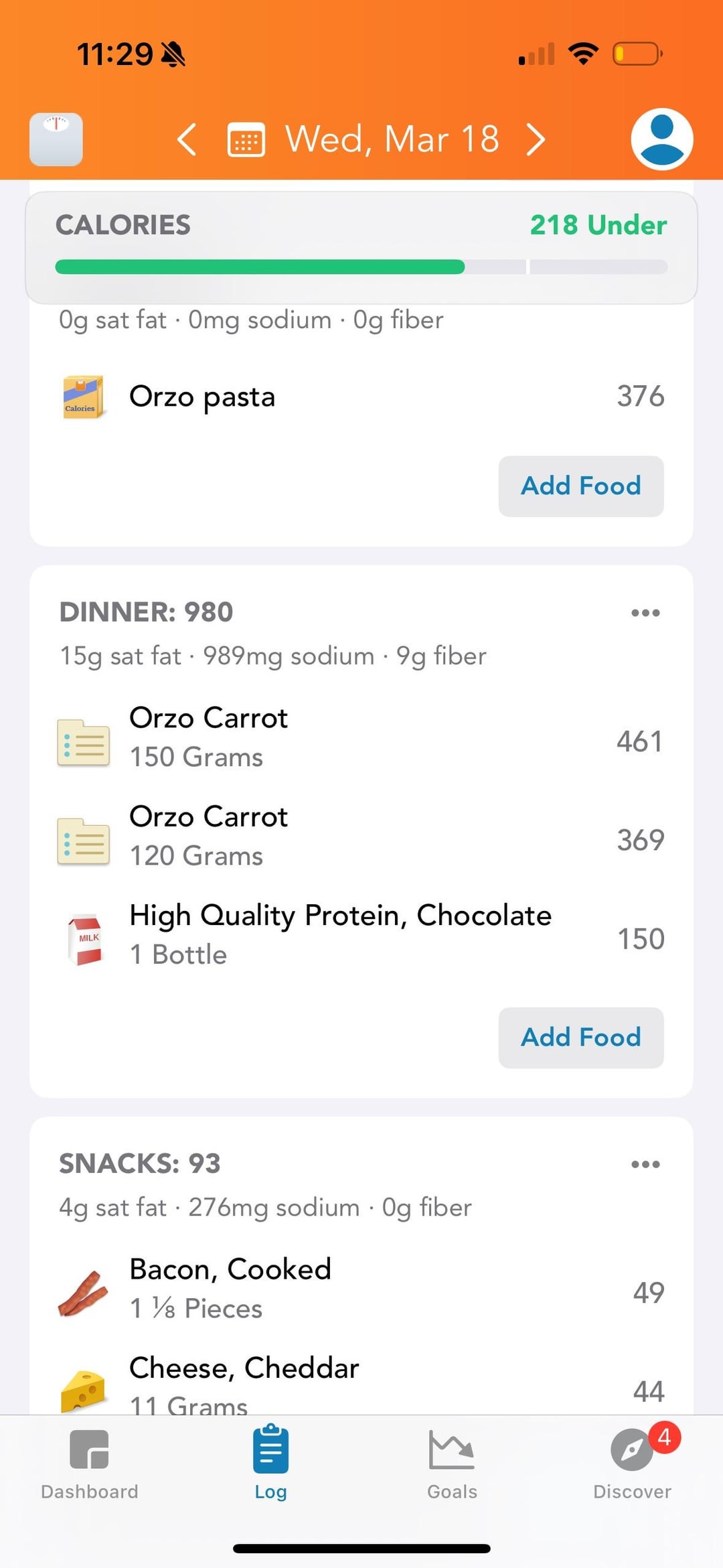723x1568 pixels.
Task: Open Snacks options three-dot menu
Action: 645,1164
